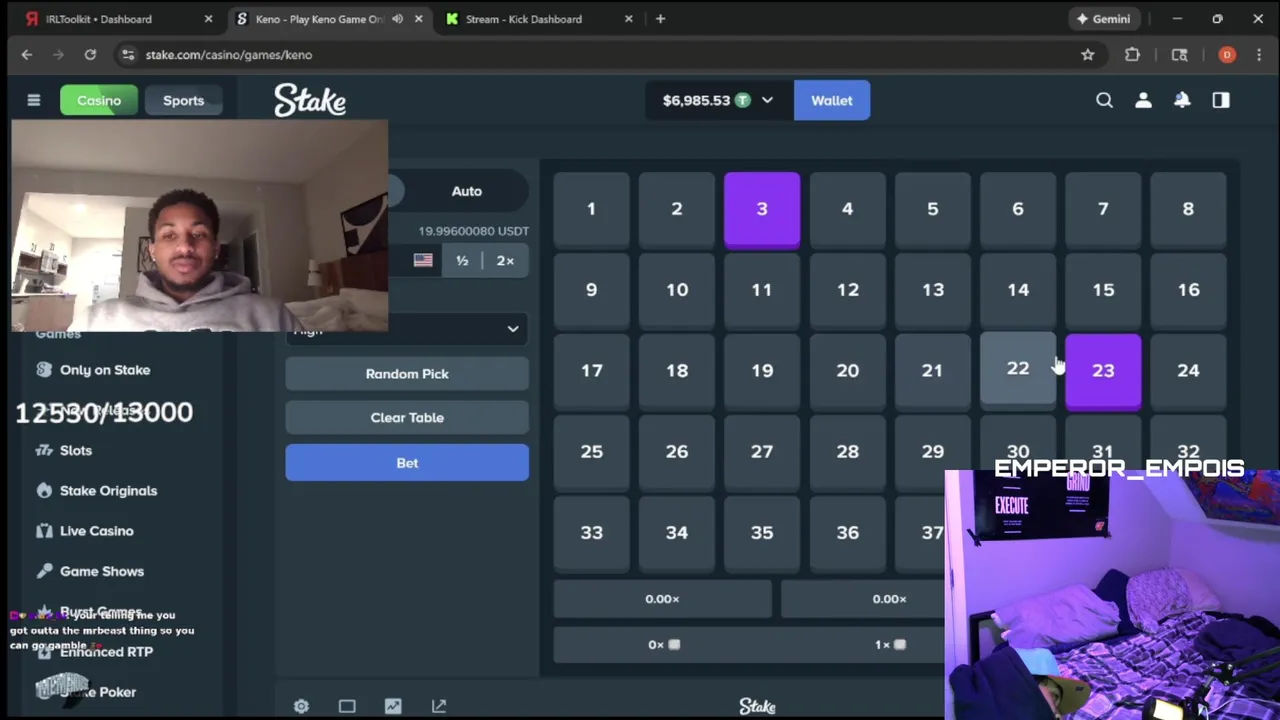The image size is (1280, 720).
Task: Switch to Auto betting tab
Action: click(466, 191)
